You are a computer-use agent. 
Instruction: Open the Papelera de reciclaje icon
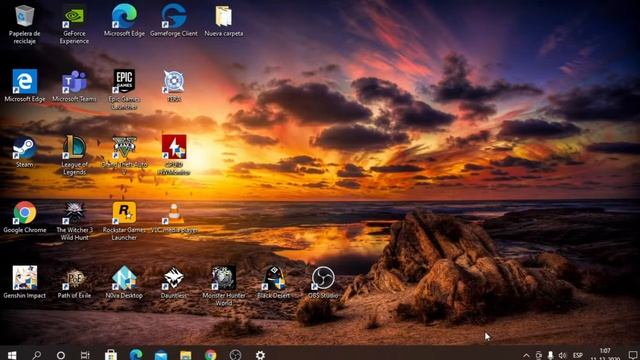24,24
